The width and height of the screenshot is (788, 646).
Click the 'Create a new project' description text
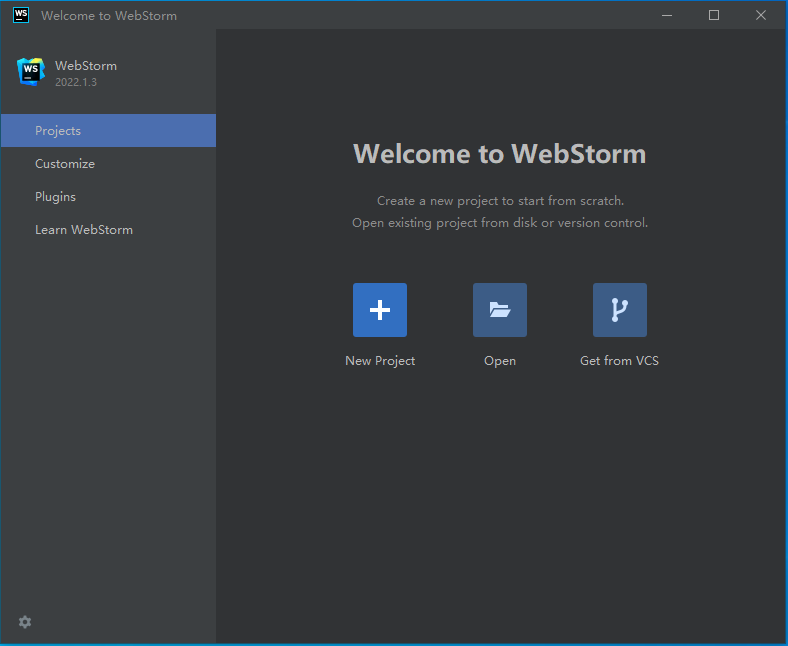point(500,201)
